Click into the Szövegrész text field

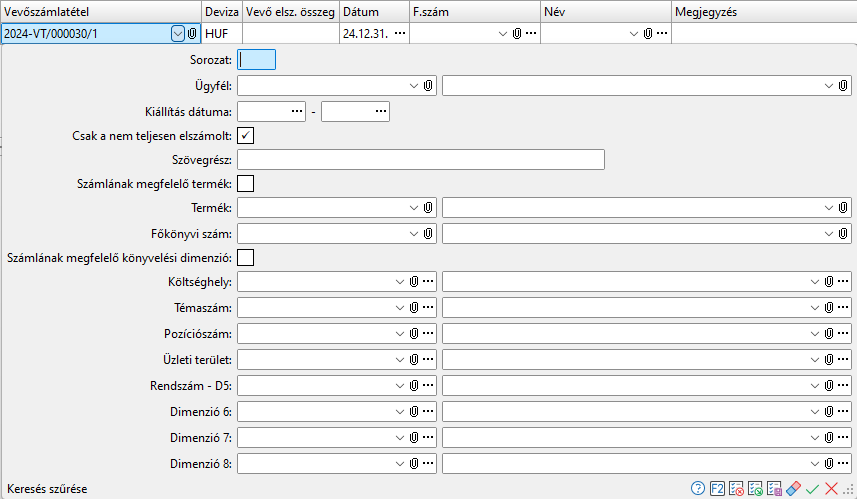[x=421, y=160]
